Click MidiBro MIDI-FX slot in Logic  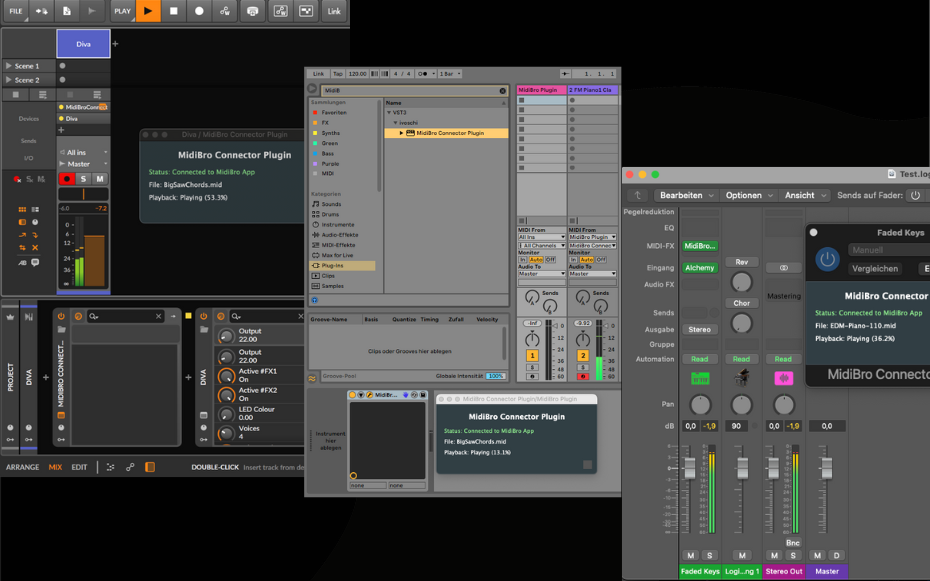click(x=700, y=246)
